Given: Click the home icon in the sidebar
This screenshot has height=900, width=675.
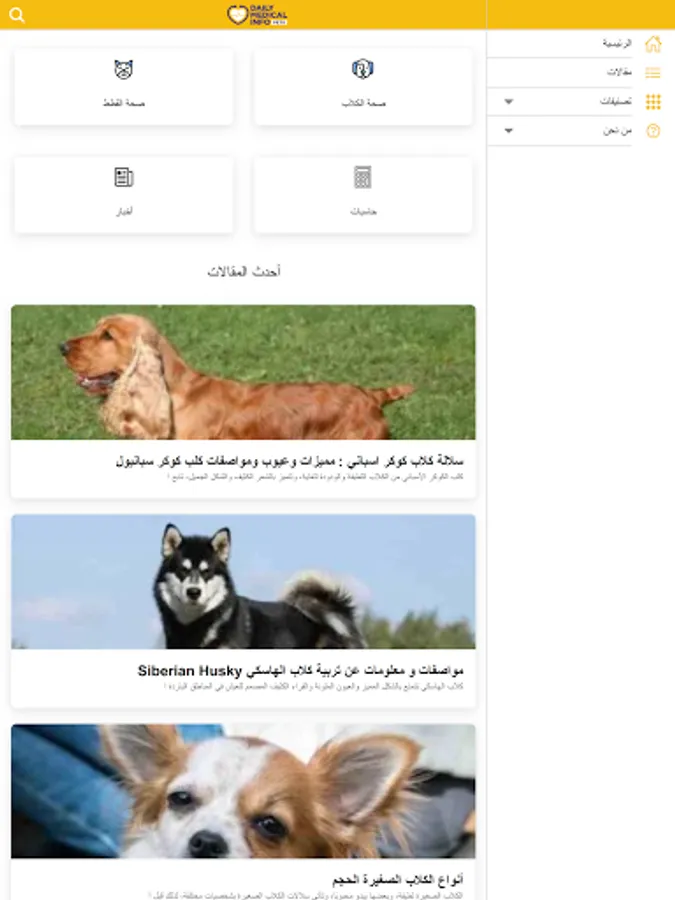Looking at the screenshot, I should [x=653, y=44].
